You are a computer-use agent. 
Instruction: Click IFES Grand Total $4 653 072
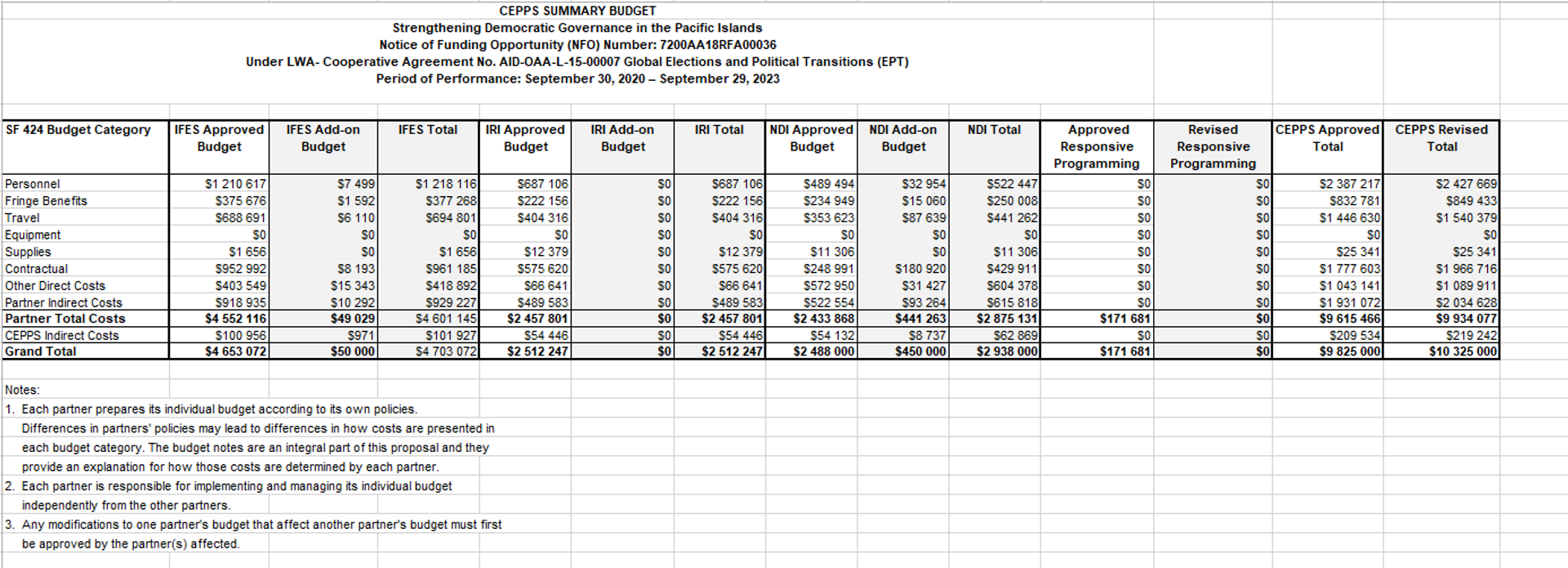[x=235, y=351]
